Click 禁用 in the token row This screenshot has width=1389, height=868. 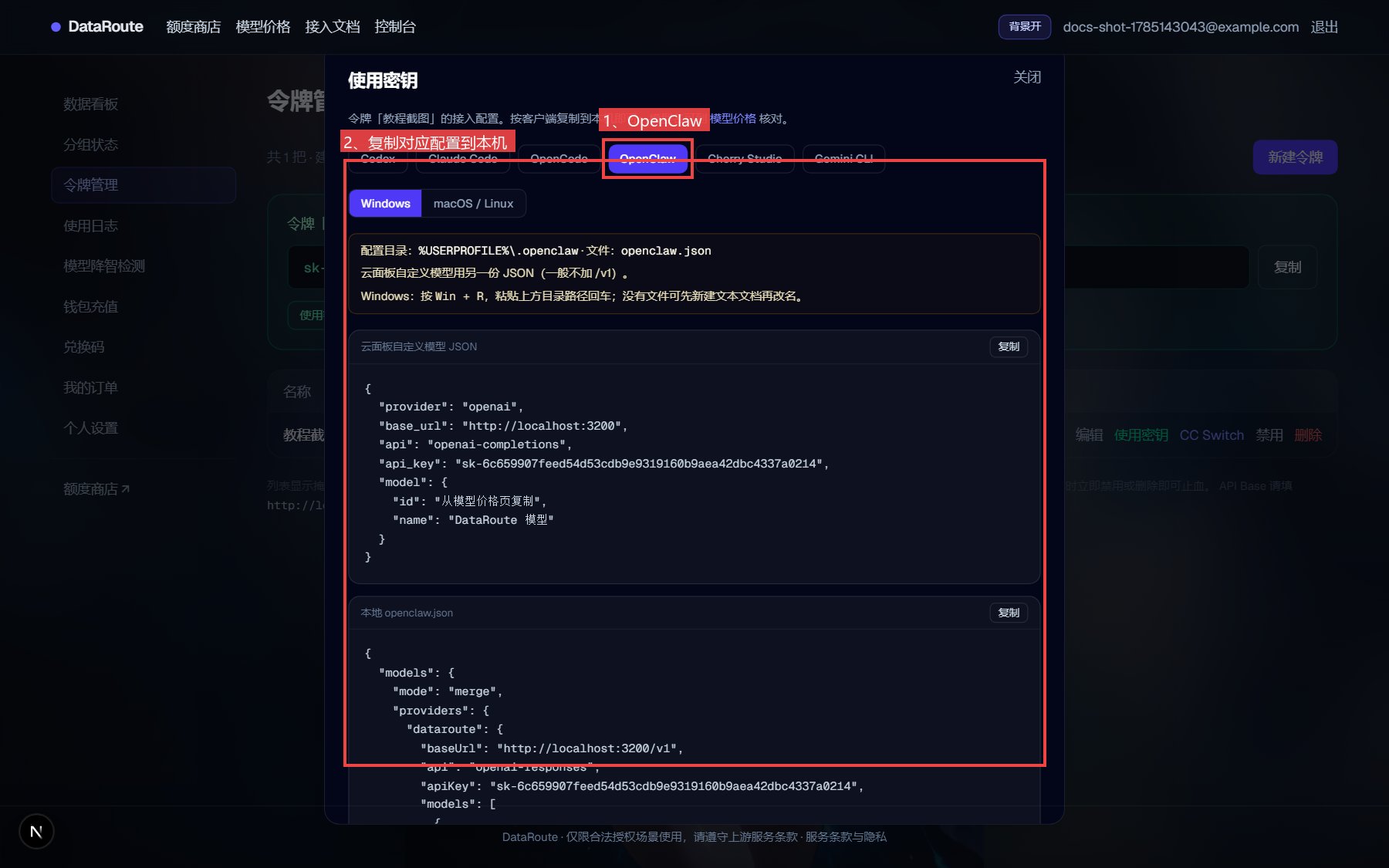(x=1269, y=435)
